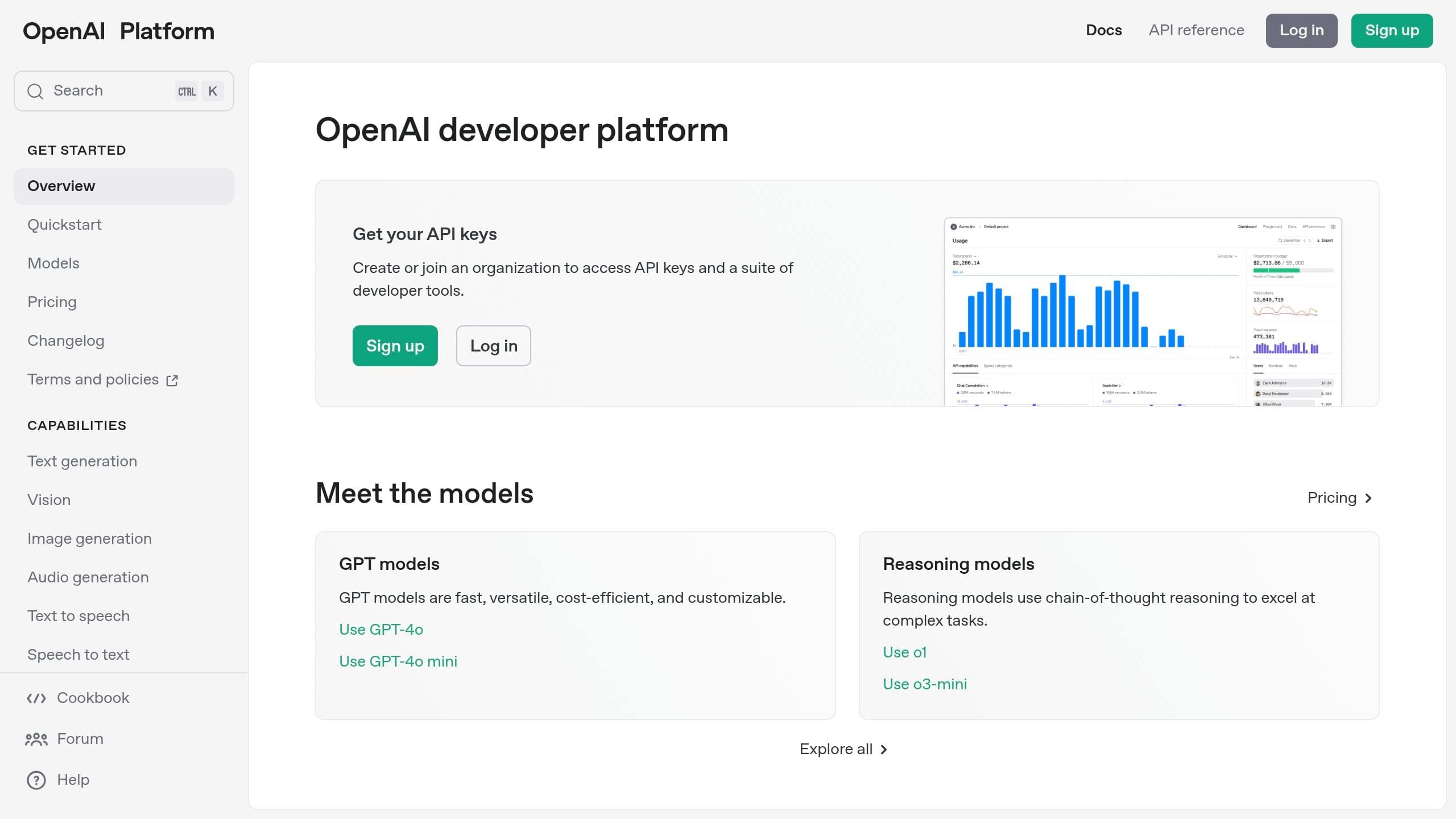
Task: Open the Forum link
Action: 80,739
